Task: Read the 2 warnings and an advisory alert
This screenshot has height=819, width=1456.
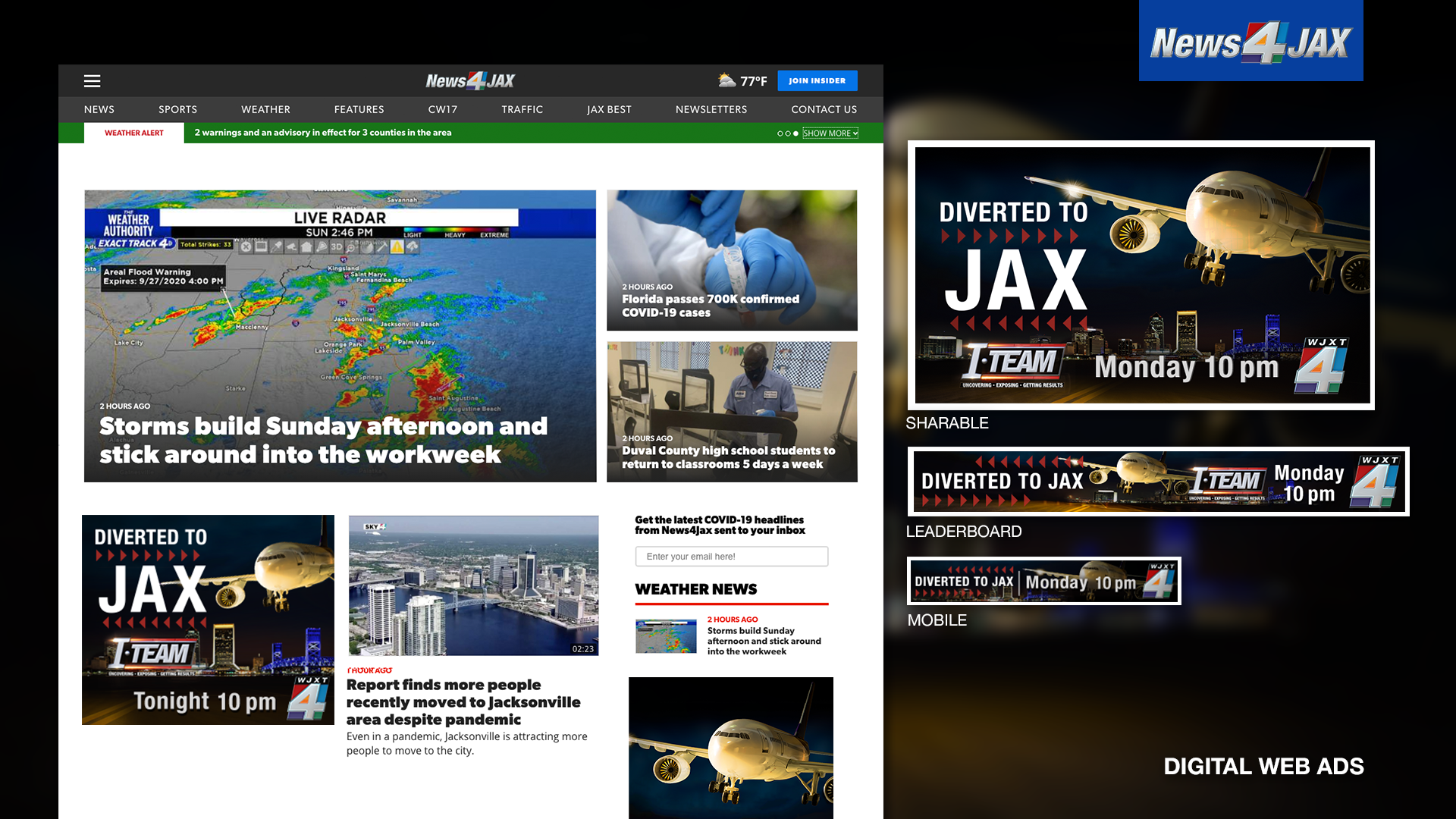Action: pos(323,133)
